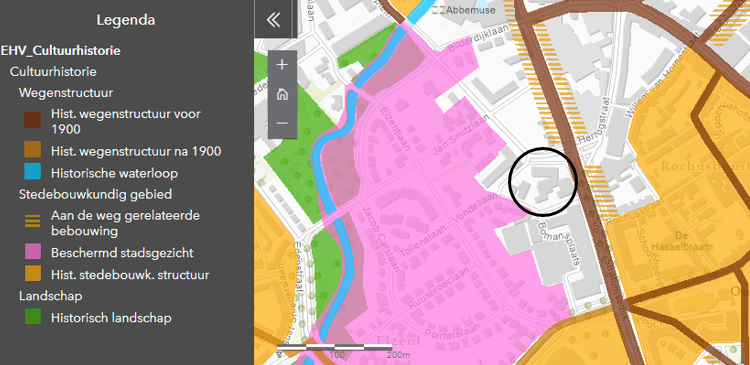This screenshot has width=750, height=365.
Task: Select the Stedebouwkundig gebied group label
Action: tap(96, 194)
